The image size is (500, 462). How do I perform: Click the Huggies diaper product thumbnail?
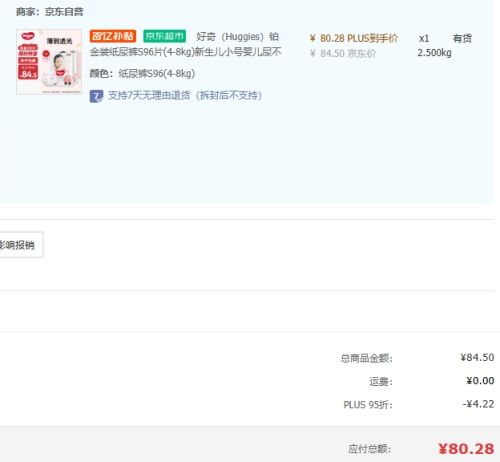(x=49, y=62)
